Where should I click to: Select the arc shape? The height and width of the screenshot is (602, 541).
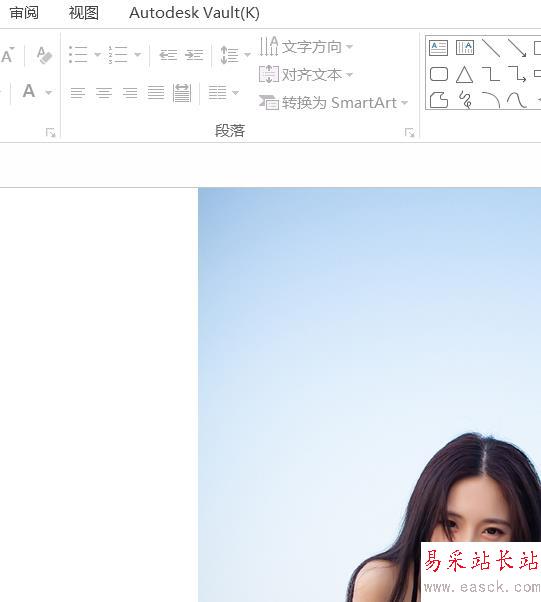[491, 100]
